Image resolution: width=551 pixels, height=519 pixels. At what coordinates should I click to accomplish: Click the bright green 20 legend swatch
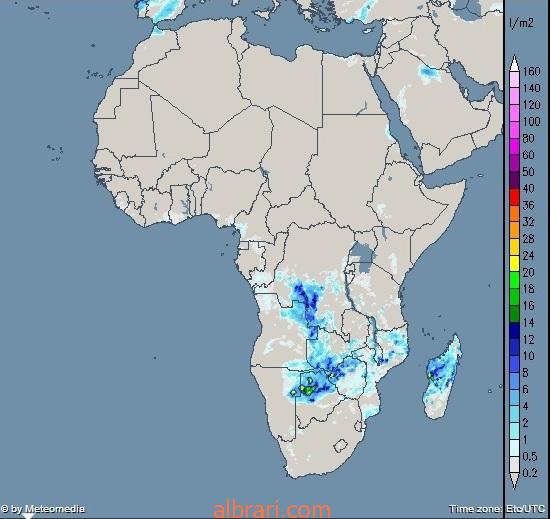514,280
